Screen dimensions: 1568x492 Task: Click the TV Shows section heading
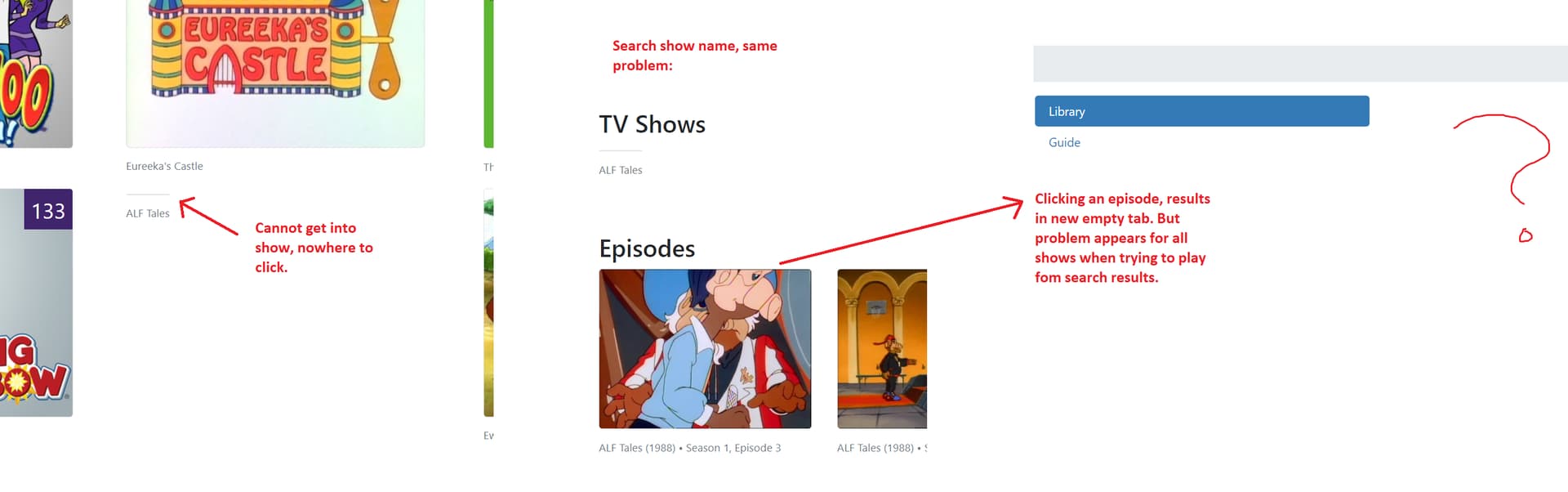652,124
